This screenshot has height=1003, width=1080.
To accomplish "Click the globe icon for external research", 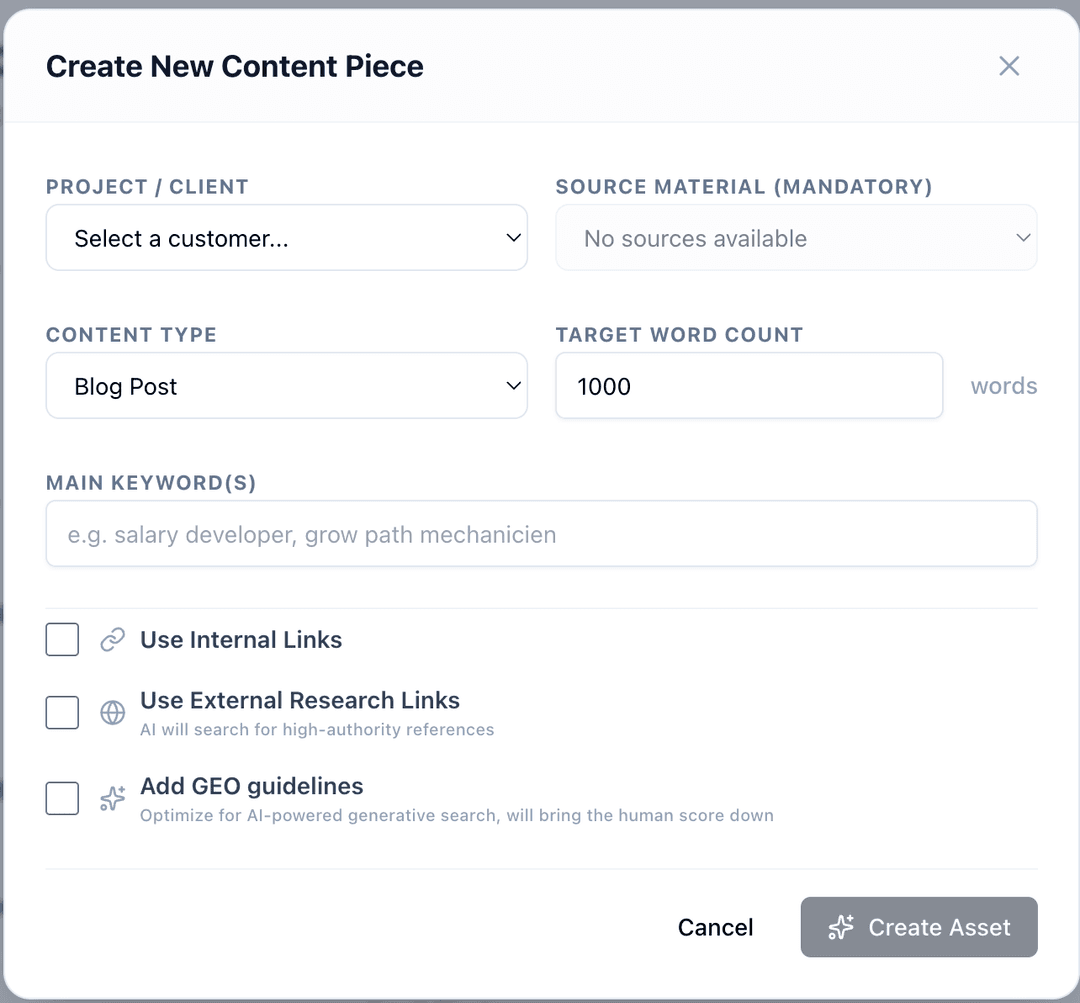I will coord(113,713).
